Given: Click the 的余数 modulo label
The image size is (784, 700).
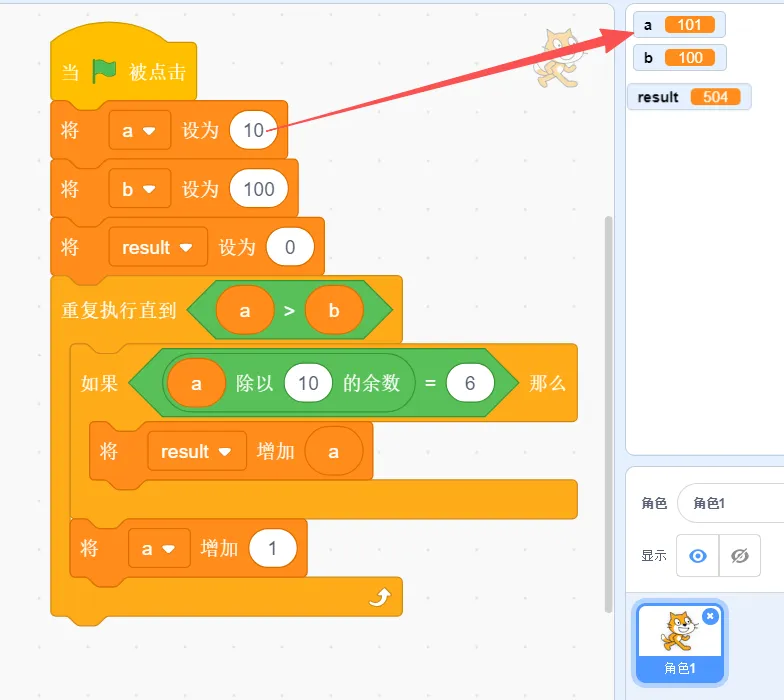Looking at the screenshot, I should tap(372, 384).
